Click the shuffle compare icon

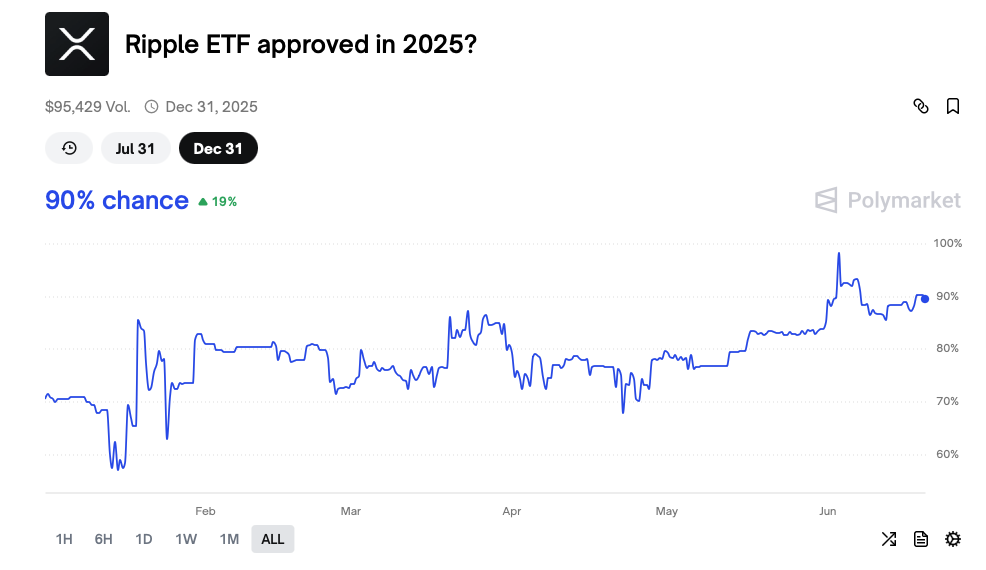point(889,539)
